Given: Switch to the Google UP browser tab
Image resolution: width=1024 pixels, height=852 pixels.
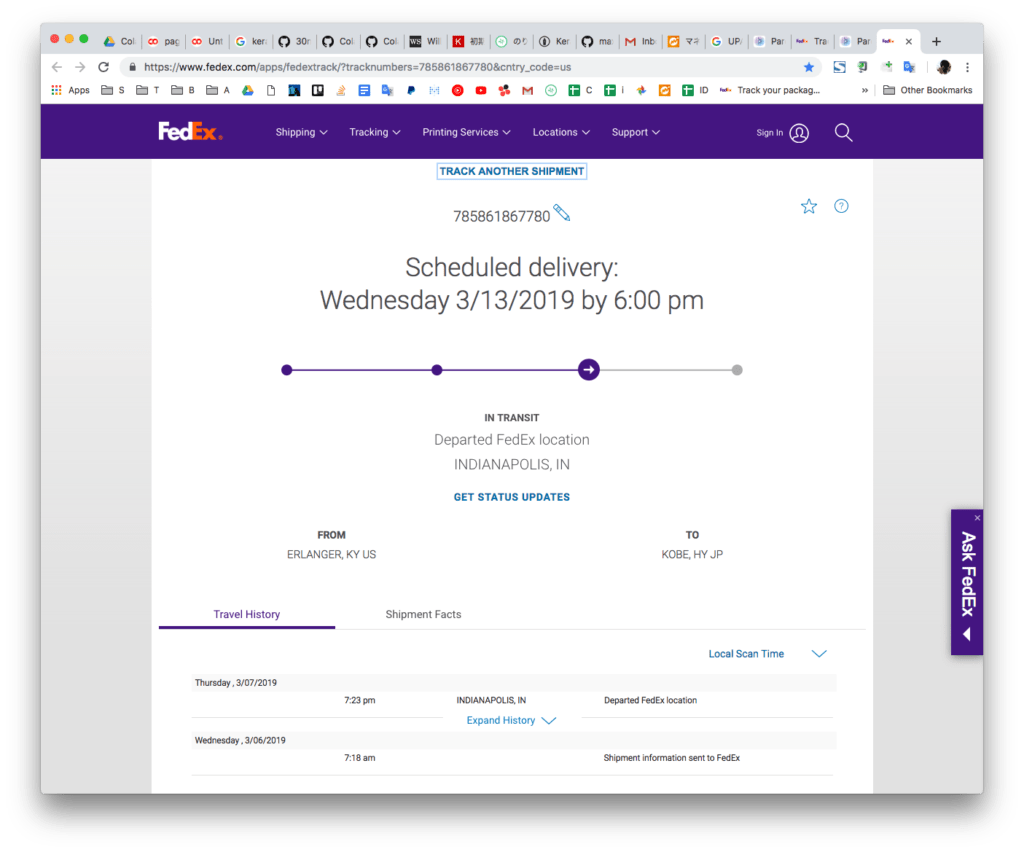Looking at the screenshot, I should tap(727, 41).
